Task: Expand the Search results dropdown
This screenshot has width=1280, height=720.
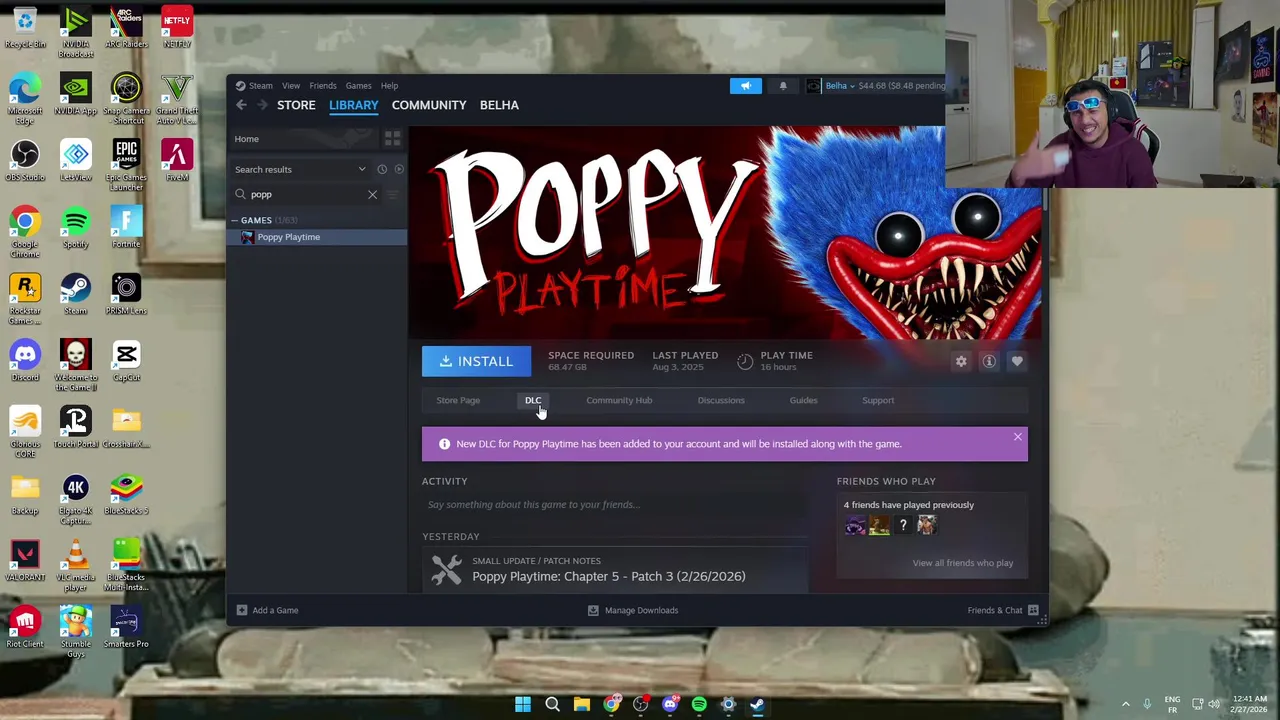Action: click(x=300, y=169)
